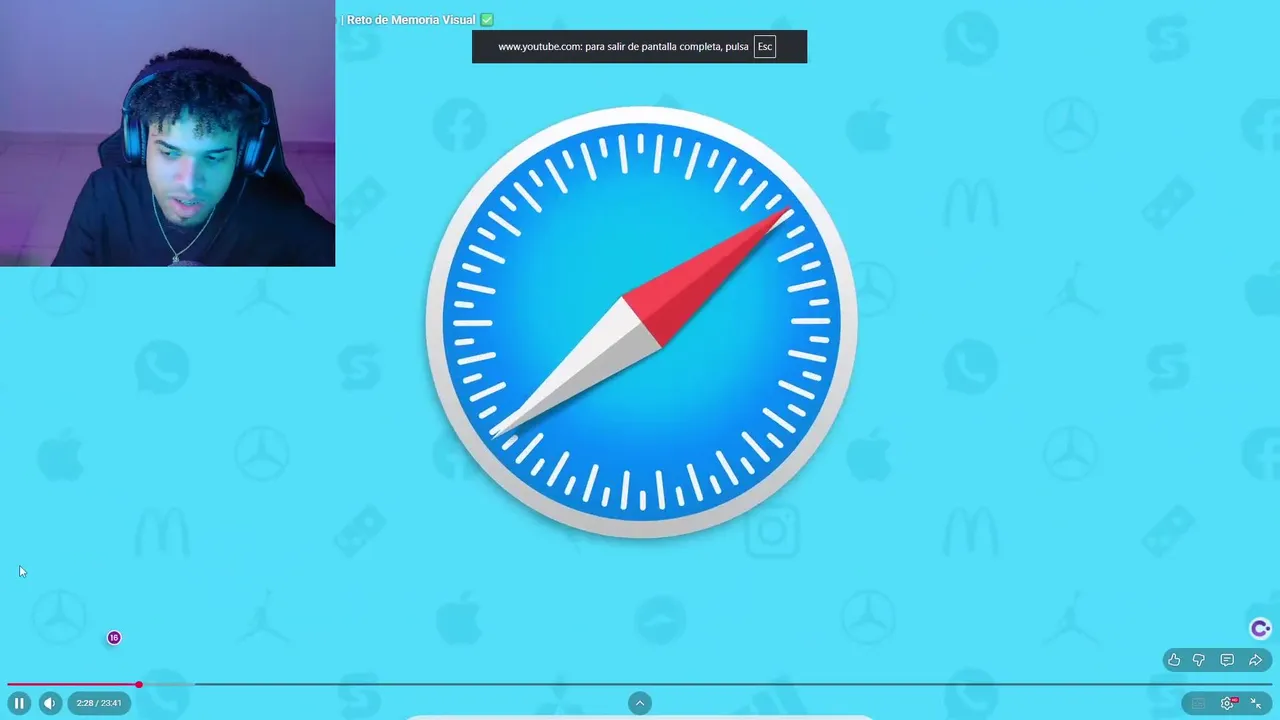Click the streamer webcam overlay
Image resolution: width=1280 pixels, height=720 pixels.
[167, 133]
